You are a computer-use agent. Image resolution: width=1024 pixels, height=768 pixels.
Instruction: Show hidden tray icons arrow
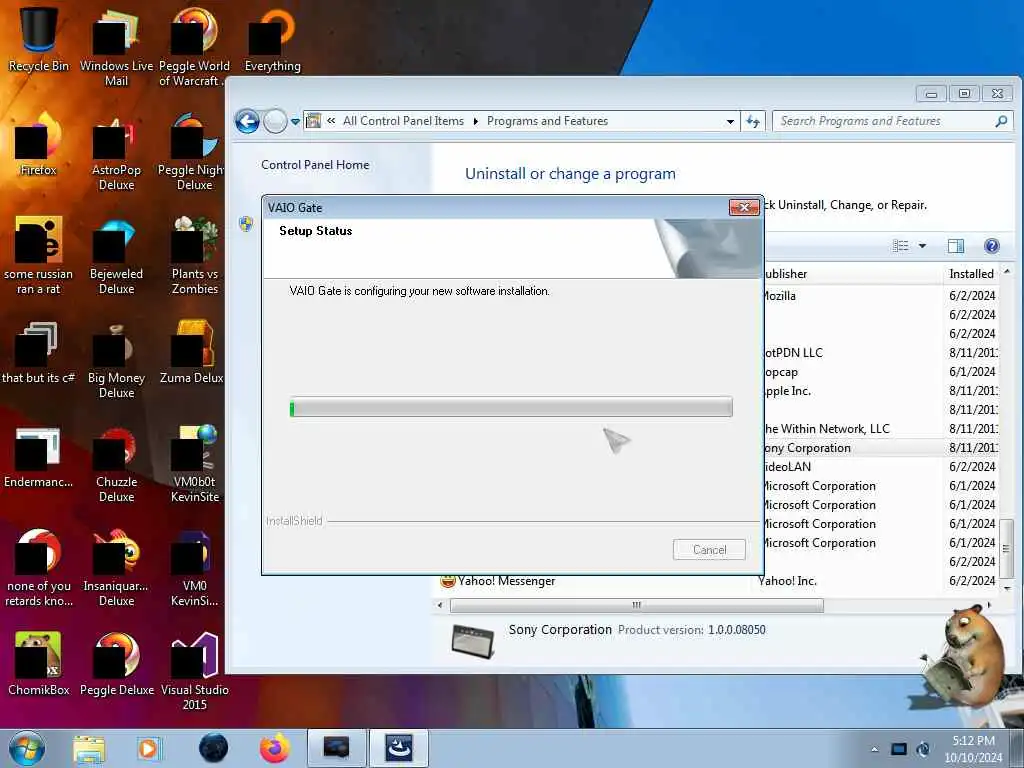pos(874,749)
